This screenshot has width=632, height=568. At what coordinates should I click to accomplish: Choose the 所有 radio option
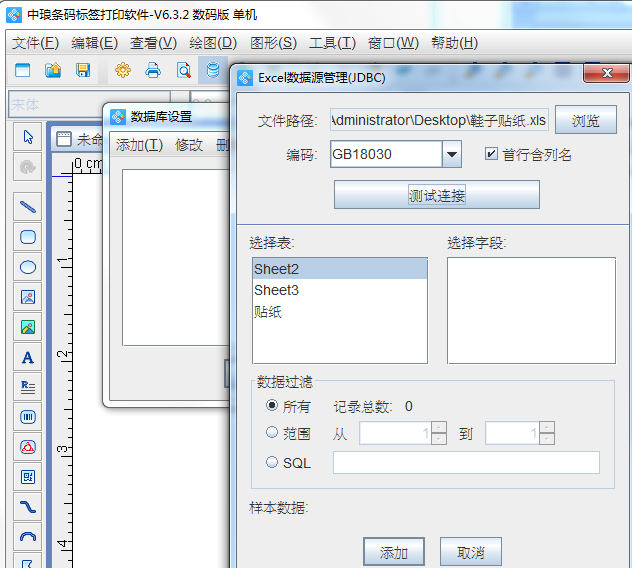point(272,406)
